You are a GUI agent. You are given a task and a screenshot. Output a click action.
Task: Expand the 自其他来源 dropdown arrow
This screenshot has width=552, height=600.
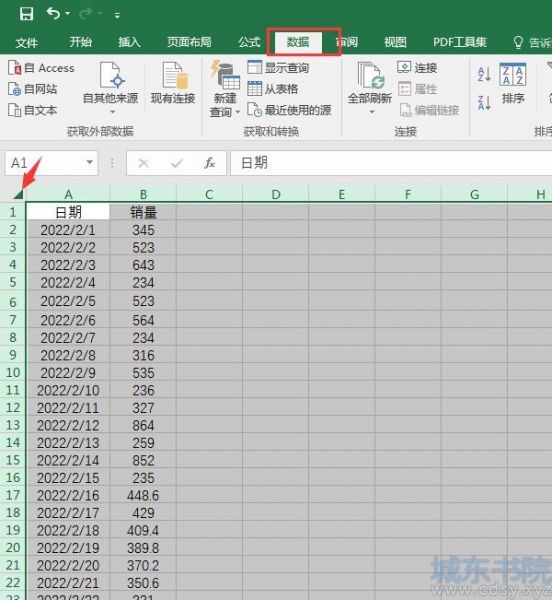tap(112, 112)
